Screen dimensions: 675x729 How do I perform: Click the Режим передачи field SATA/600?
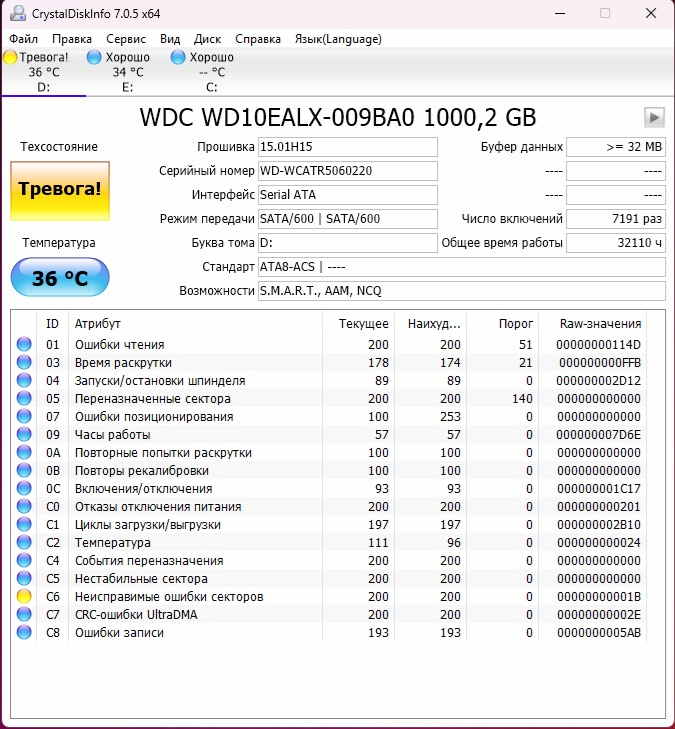(x=348, y=219)
